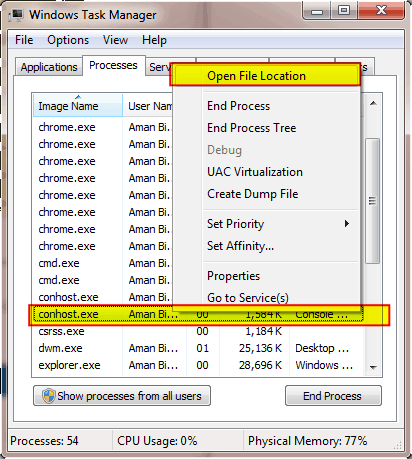The width and height of the screenshot is (412, 459).
Task: Click the memory value 25,136 K
Action: pyautogui.click(x=260, y=348)
